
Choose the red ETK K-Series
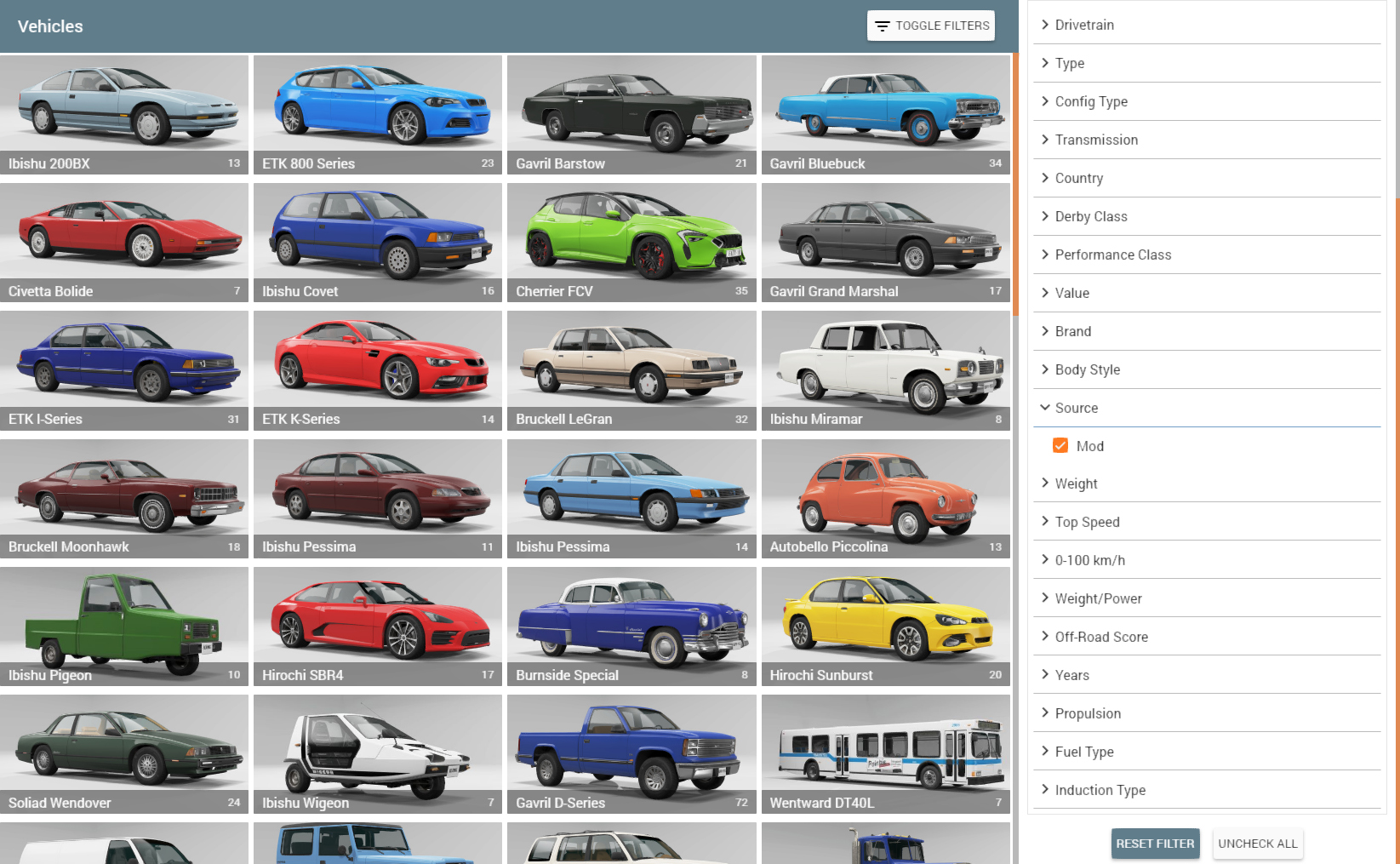coord(378,370)
